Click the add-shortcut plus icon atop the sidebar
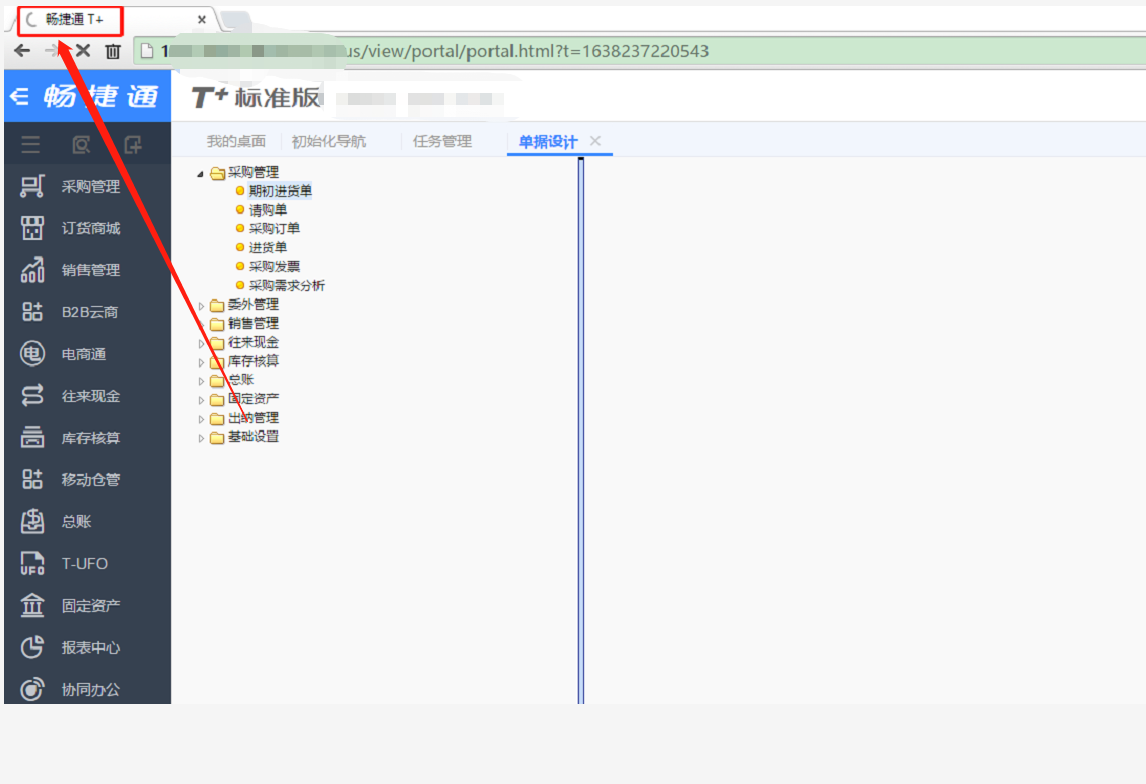This screenshot has height=784, width=1146. [x=133, y=145]
